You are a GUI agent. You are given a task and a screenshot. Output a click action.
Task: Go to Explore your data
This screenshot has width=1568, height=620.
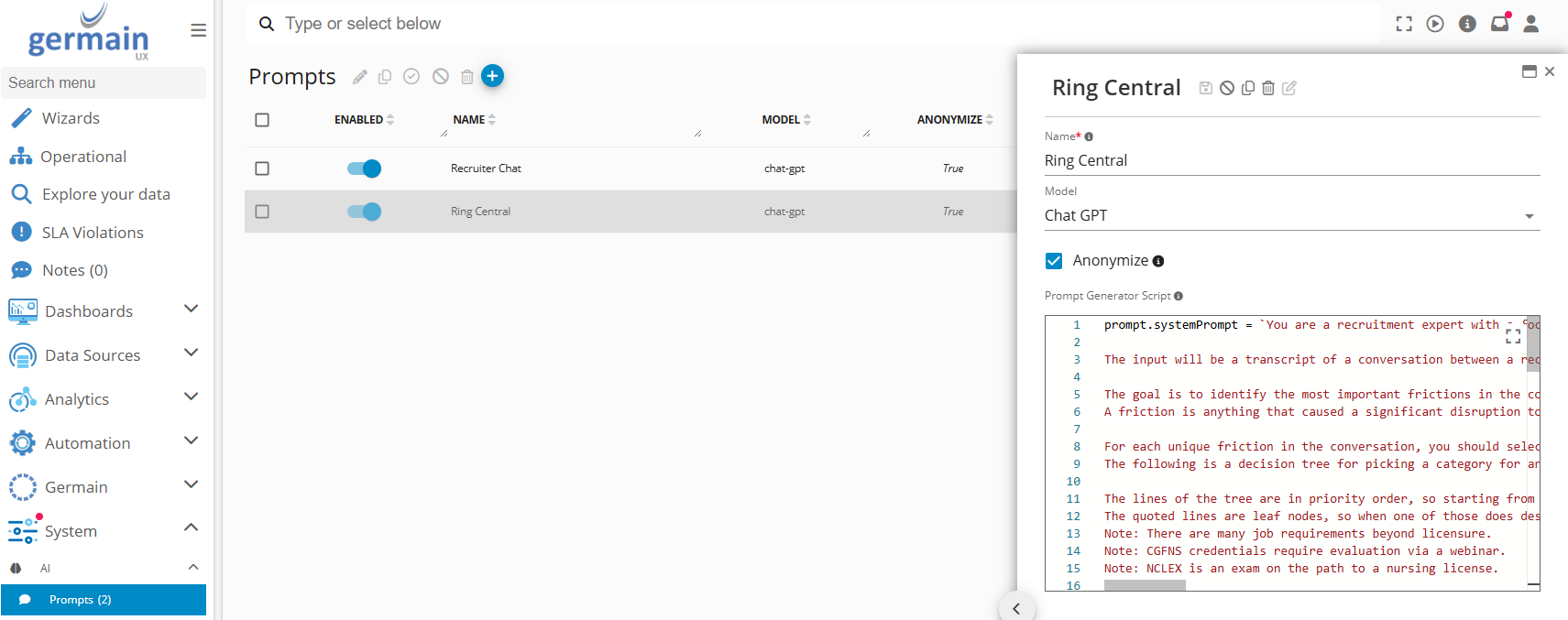coord(105,194)
